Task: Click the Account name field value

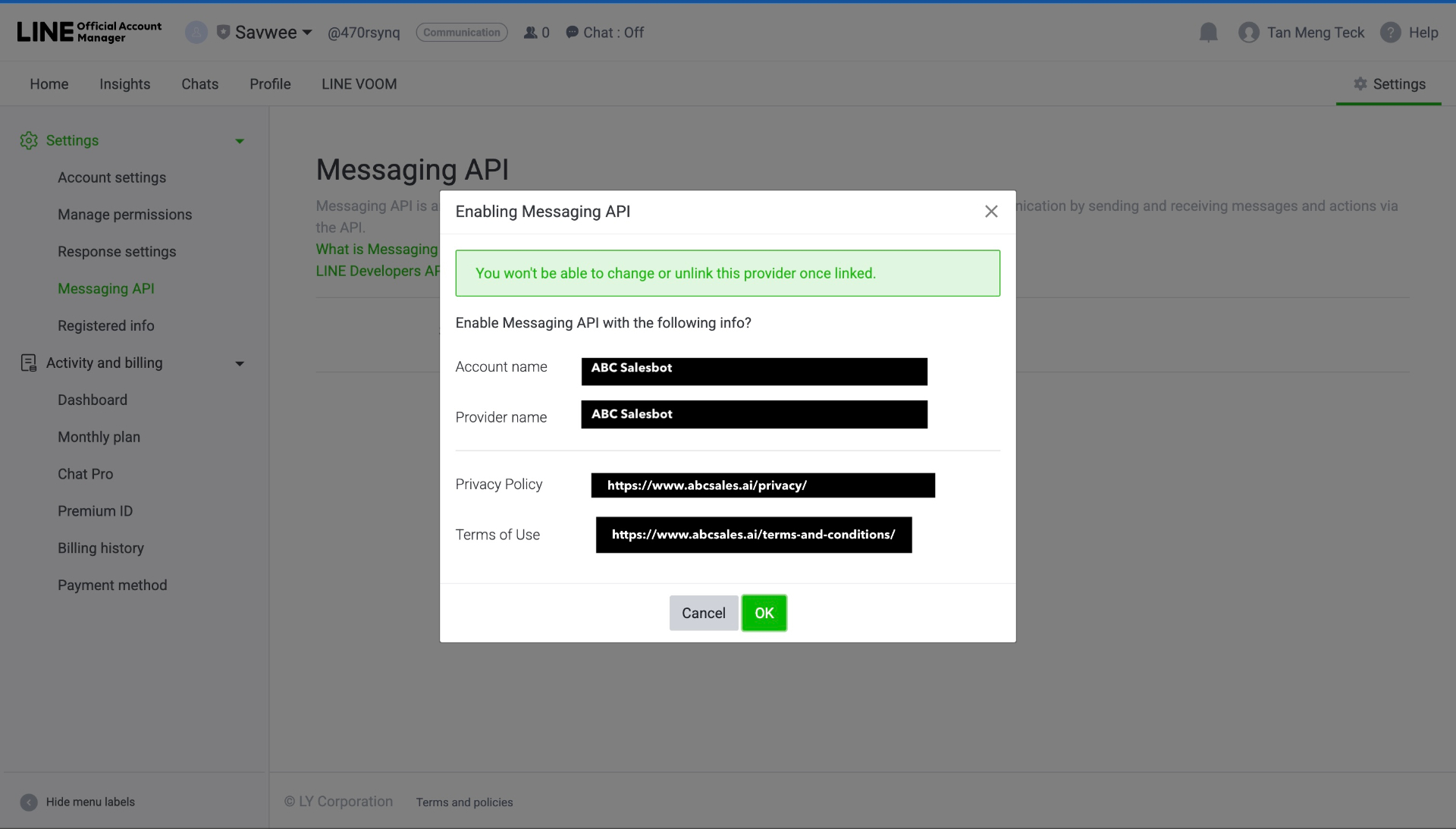Action: point(754,372)
